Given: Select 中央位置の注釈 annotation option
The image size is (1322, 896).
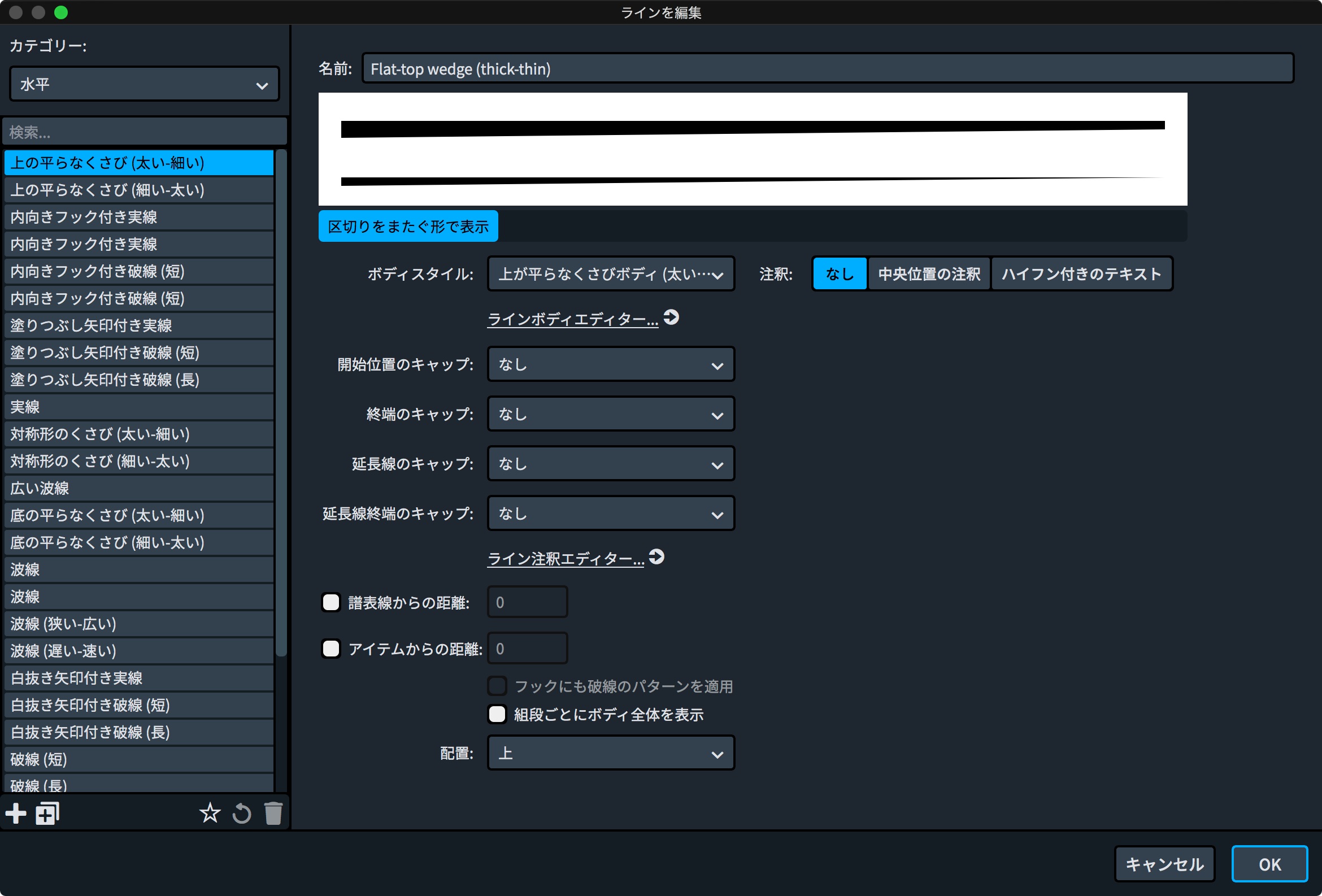Looking at the screenshot, I should [929, 273].
